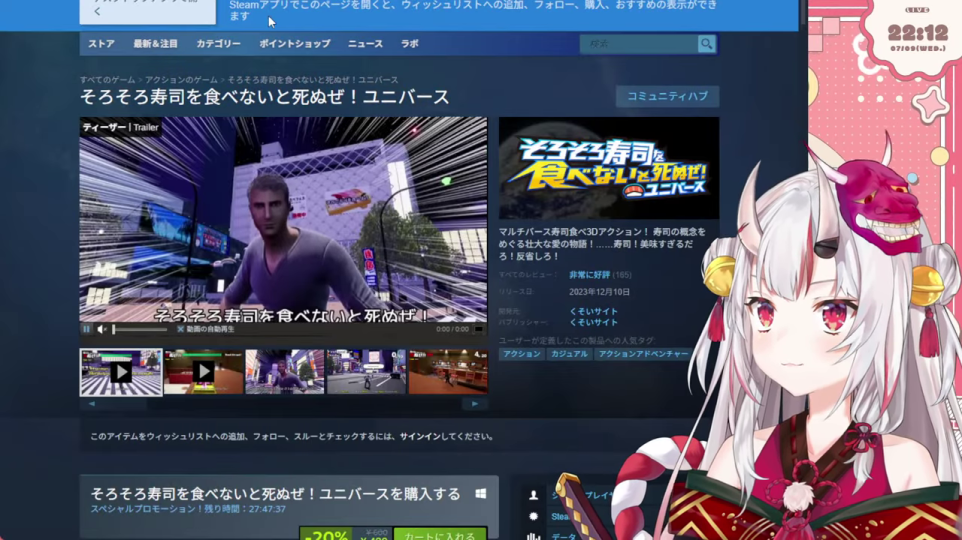This screenshot has width=962, height=540.
Task: Open the ストア menu
Action: pos(101,44)
